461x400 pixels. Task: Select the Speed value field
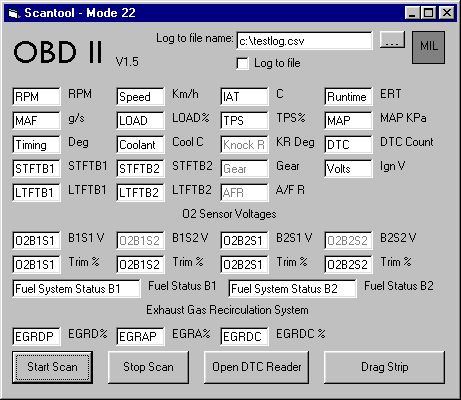140,97
